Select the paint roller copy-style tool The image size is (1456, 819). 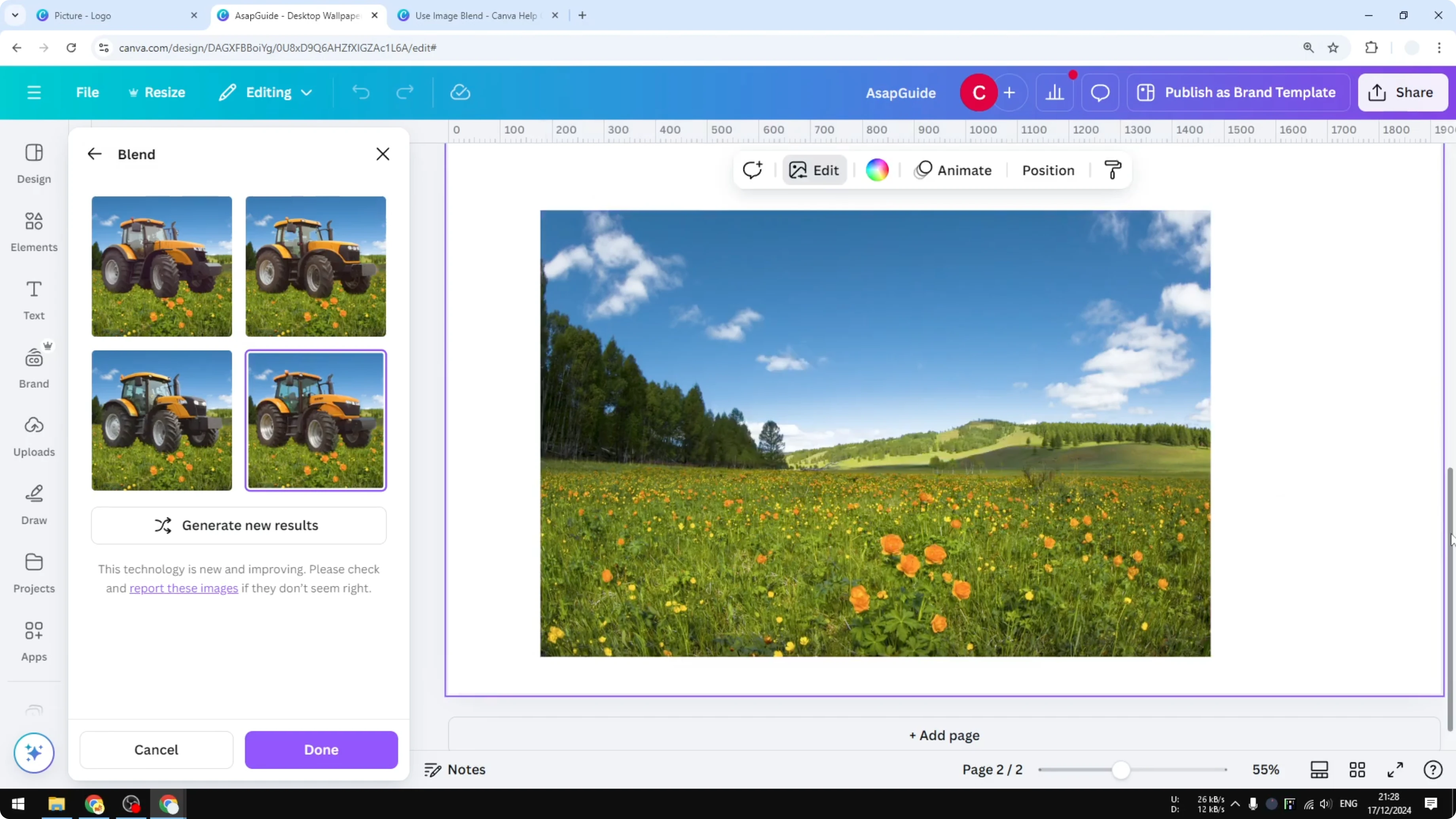pos(1112,170)
